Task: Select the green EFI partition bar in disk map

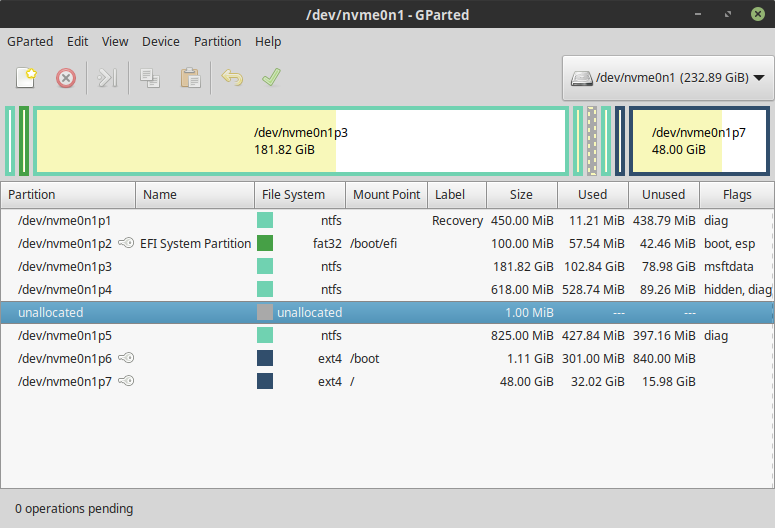Action: tap(24, 141)
